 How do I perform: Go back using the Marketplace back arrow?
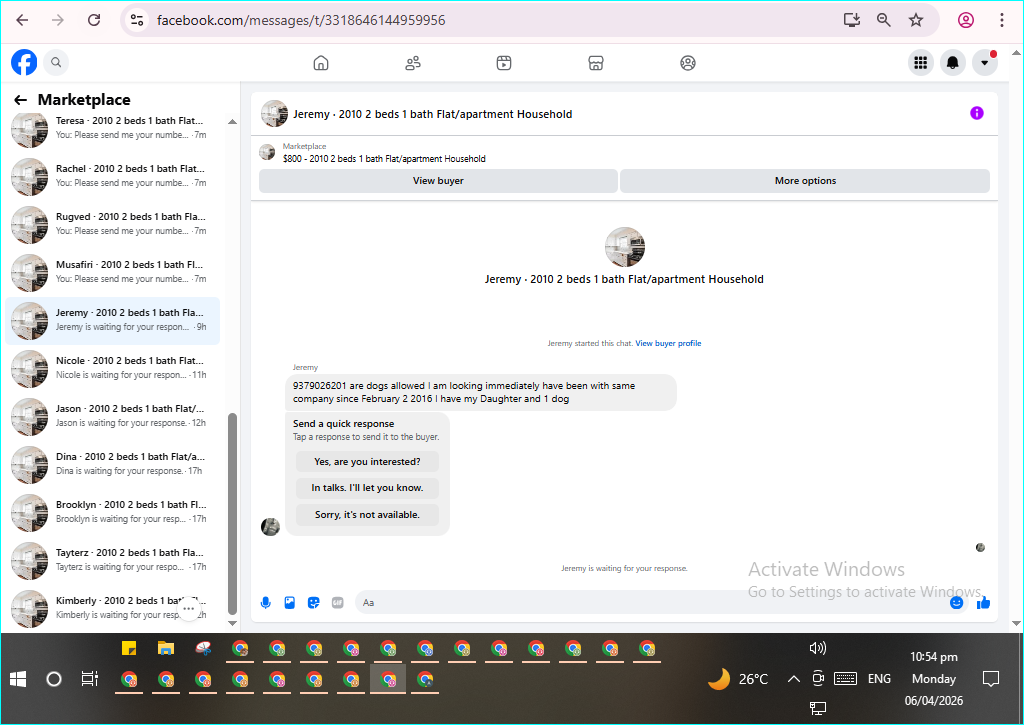coord(20,100)
